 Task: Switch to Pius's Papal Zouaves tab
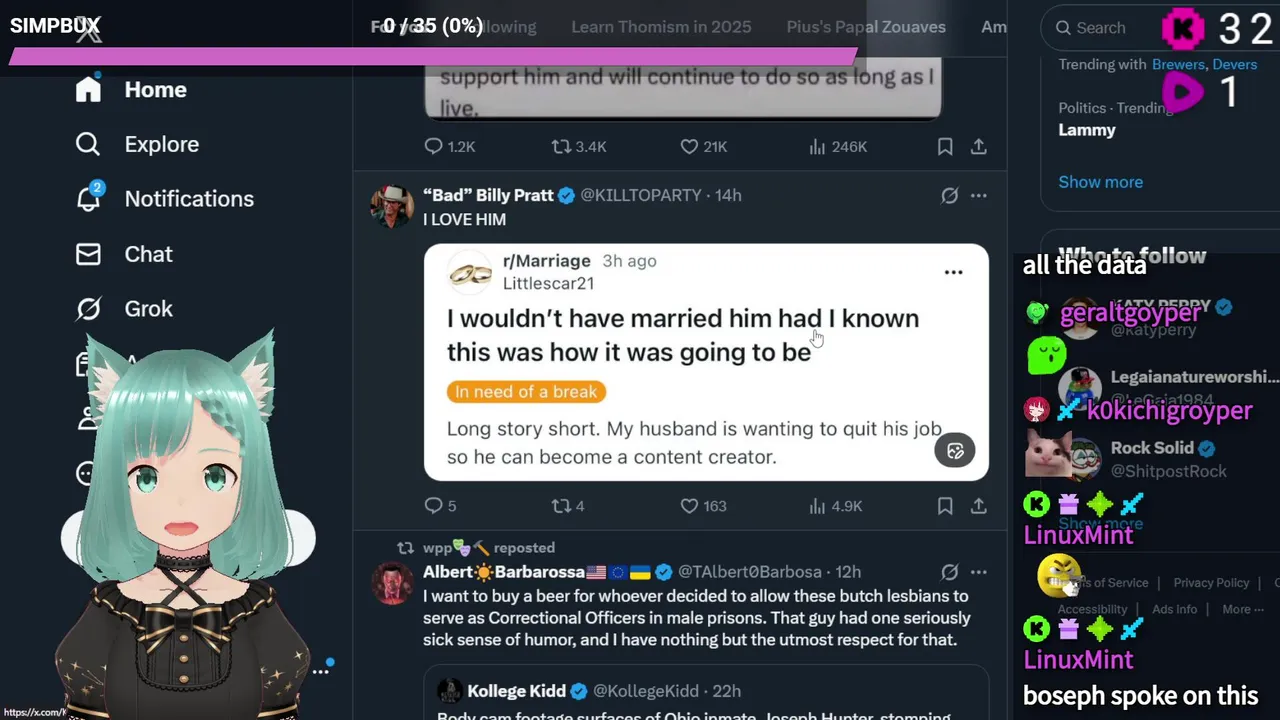pyautogui.click(x=866, y=27)
